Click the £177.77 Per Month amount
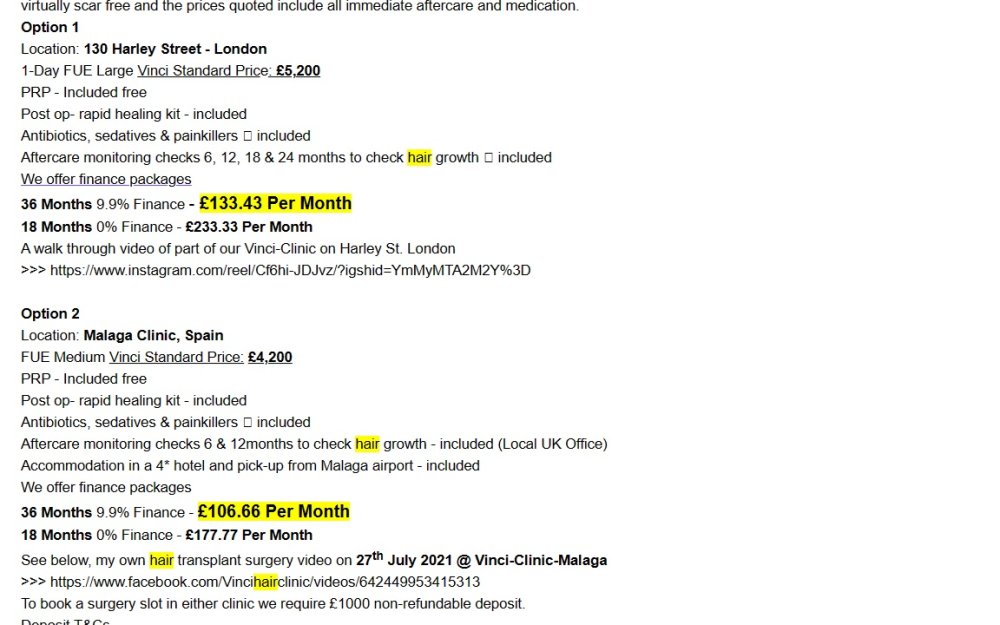 tap(249, 535)
